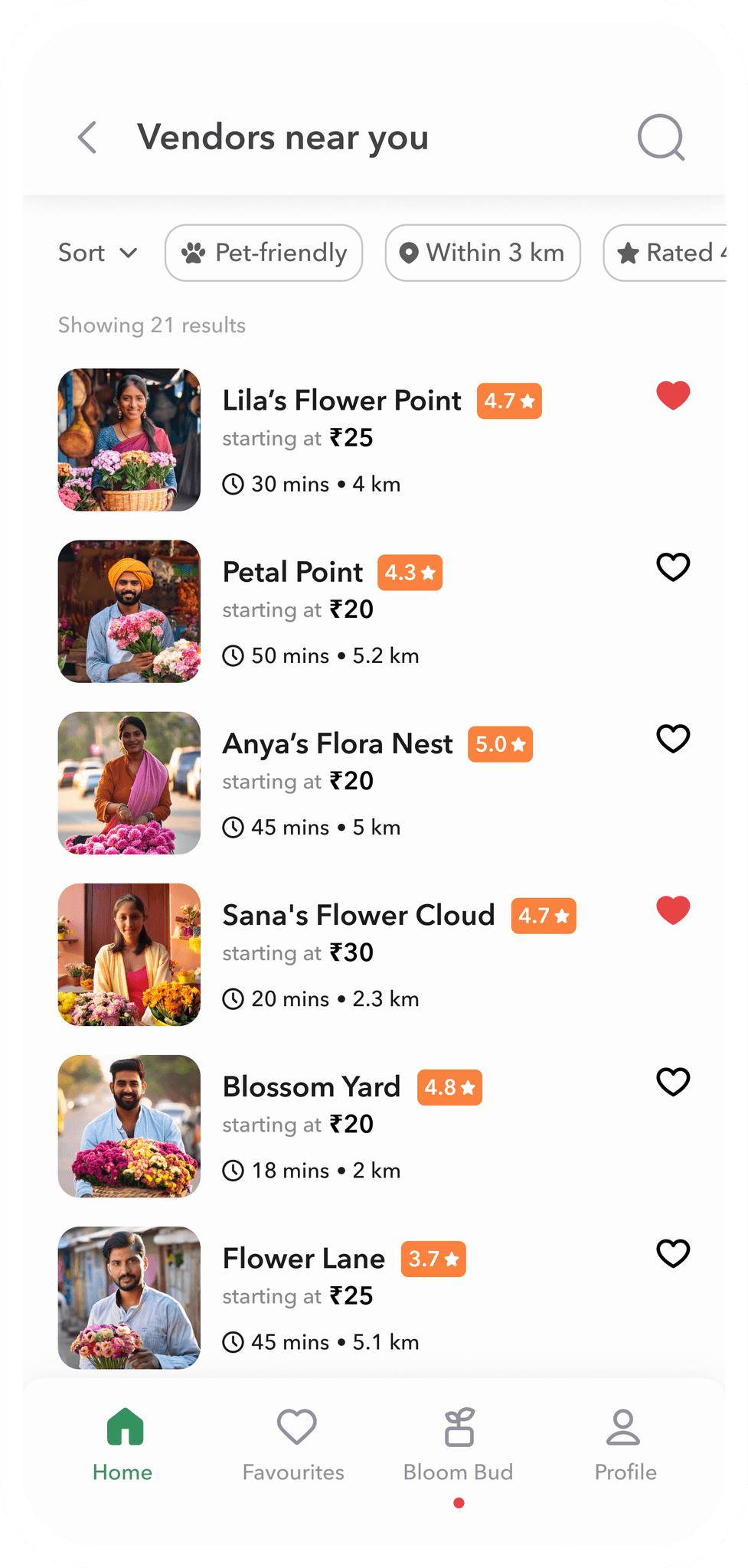Screen dimensions: 748x1568
Task: Expand the Sort dropdown
Action: coord(98,253)
